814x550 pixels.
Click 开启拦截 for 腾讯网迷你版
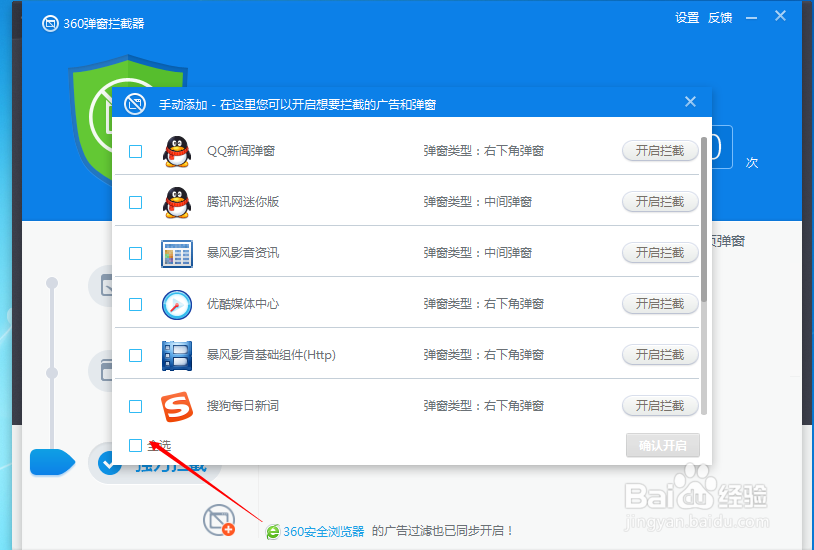click(660, 202)
